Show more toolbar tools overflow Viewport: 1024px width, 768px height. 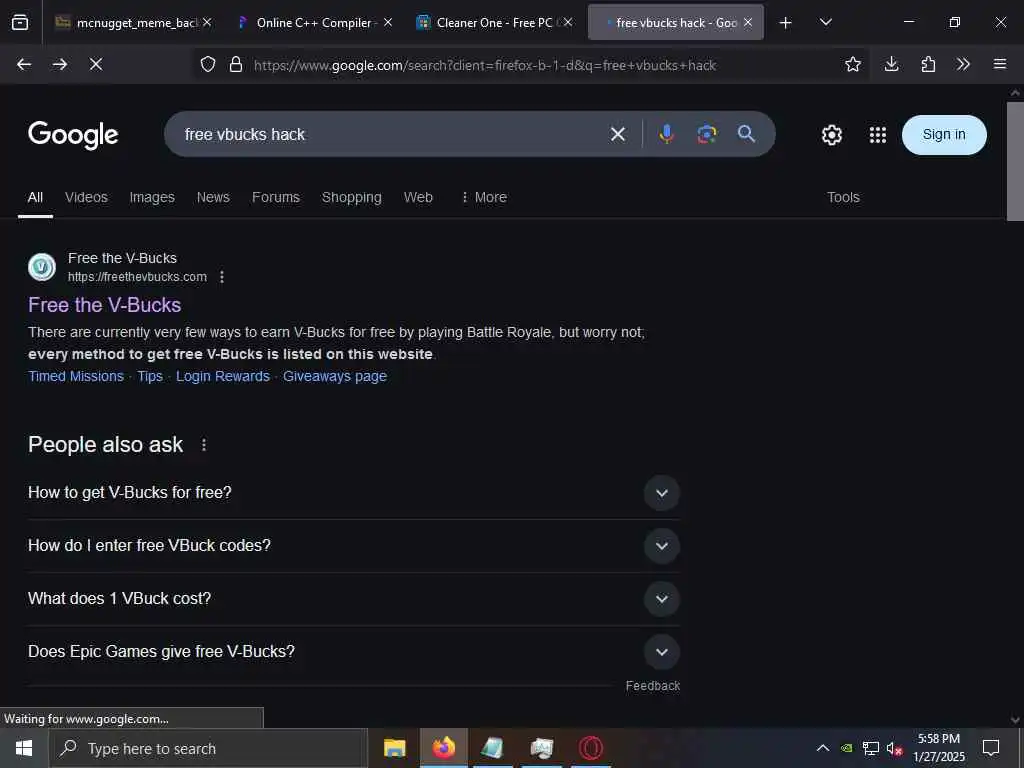pyautogui.click(x=963, y=64)
